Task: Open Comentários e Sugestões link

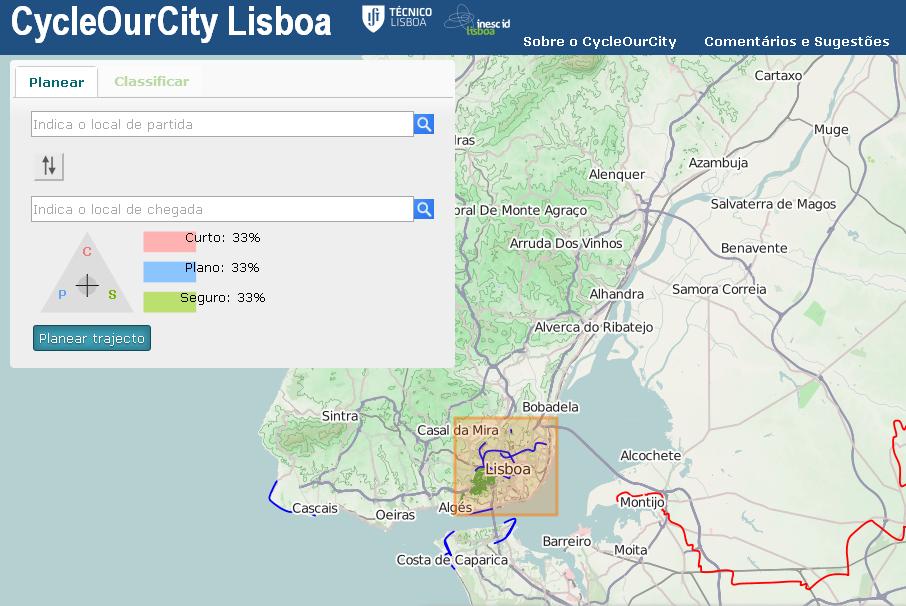Action: pos(796,41)
